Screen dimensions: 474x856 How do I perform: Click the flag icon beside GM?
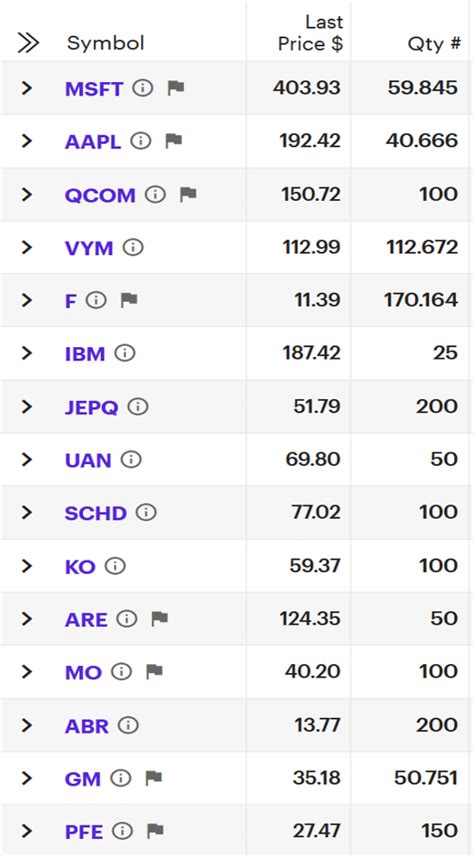pos(154,778)
